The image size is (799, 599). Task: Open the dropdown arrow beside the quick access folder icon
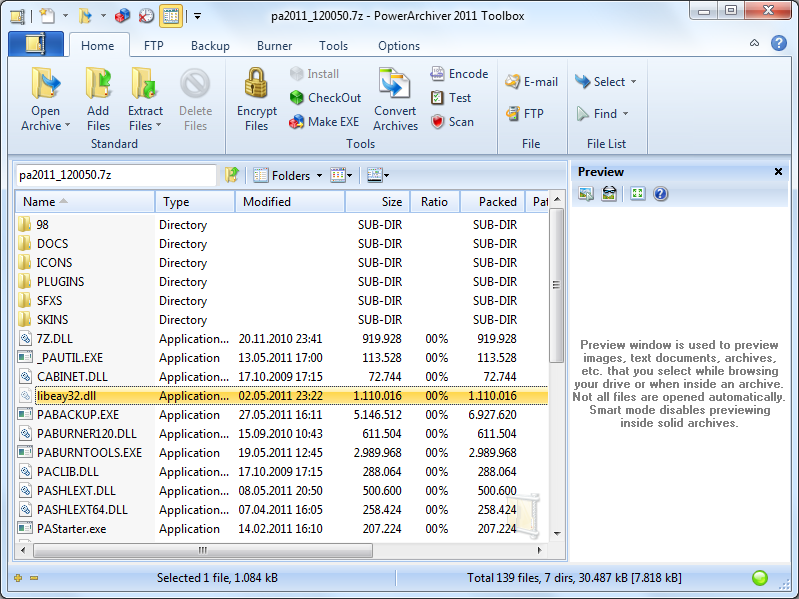pos(103,16)
